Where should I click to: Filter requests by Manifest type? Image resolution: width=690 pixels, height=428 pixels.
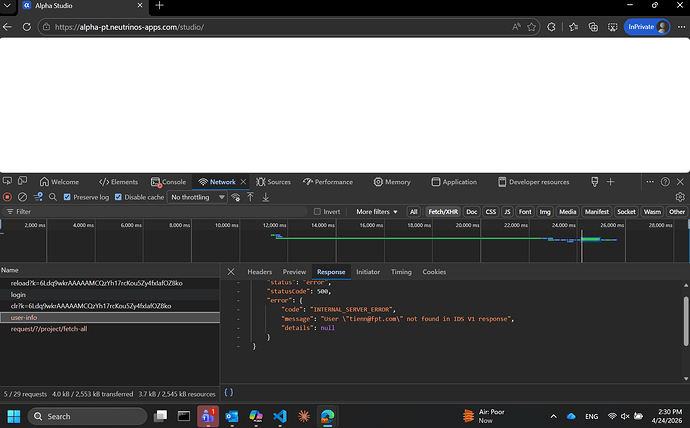tap(597, 212)
